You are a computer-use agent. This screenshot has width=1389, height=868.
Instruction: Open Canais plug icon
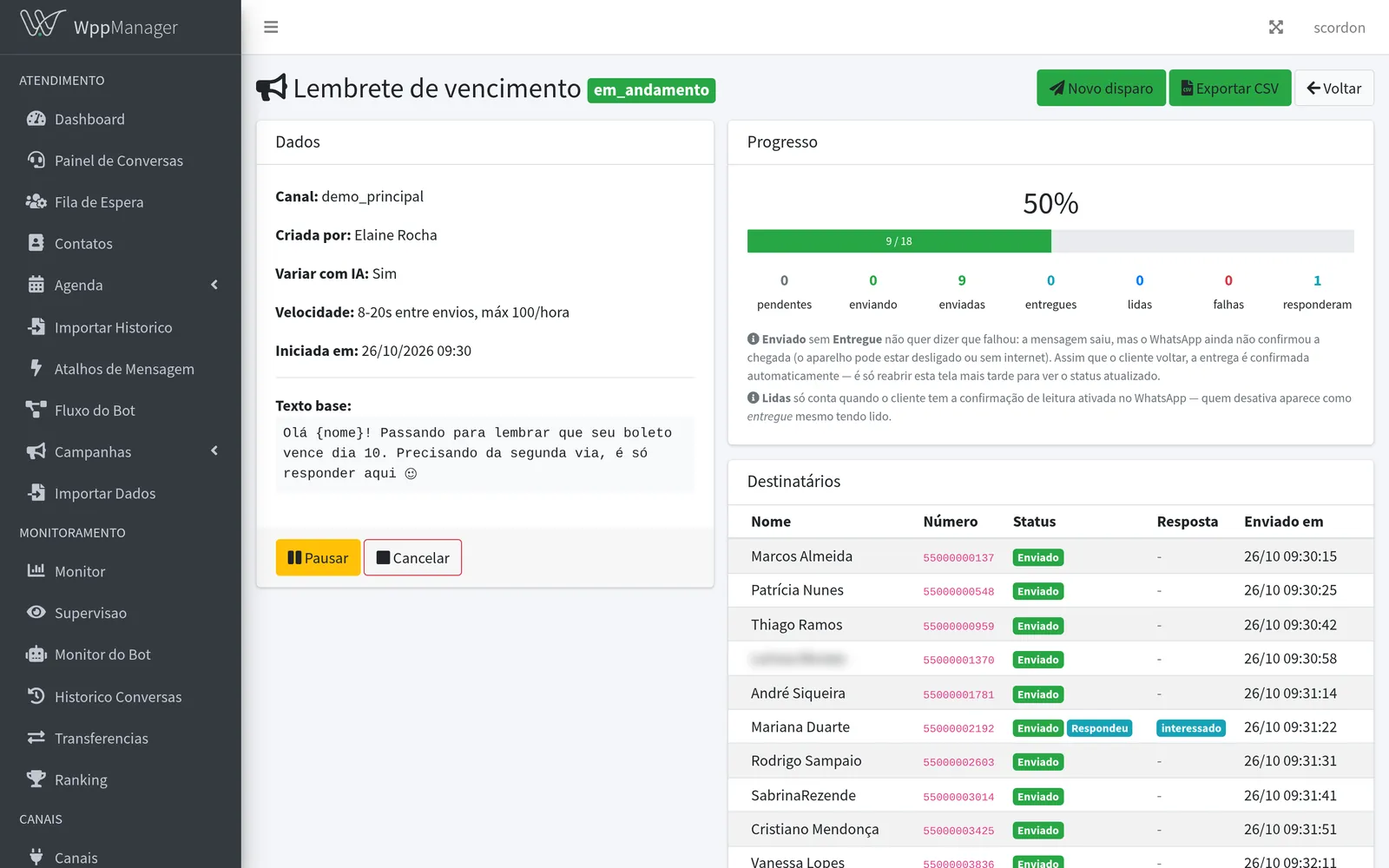coord(36,857)
